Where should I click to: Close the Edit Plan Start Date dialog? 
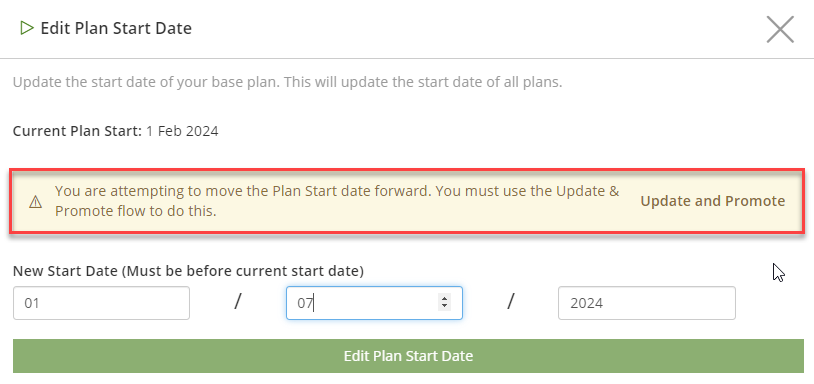click(x=780, y=29)
